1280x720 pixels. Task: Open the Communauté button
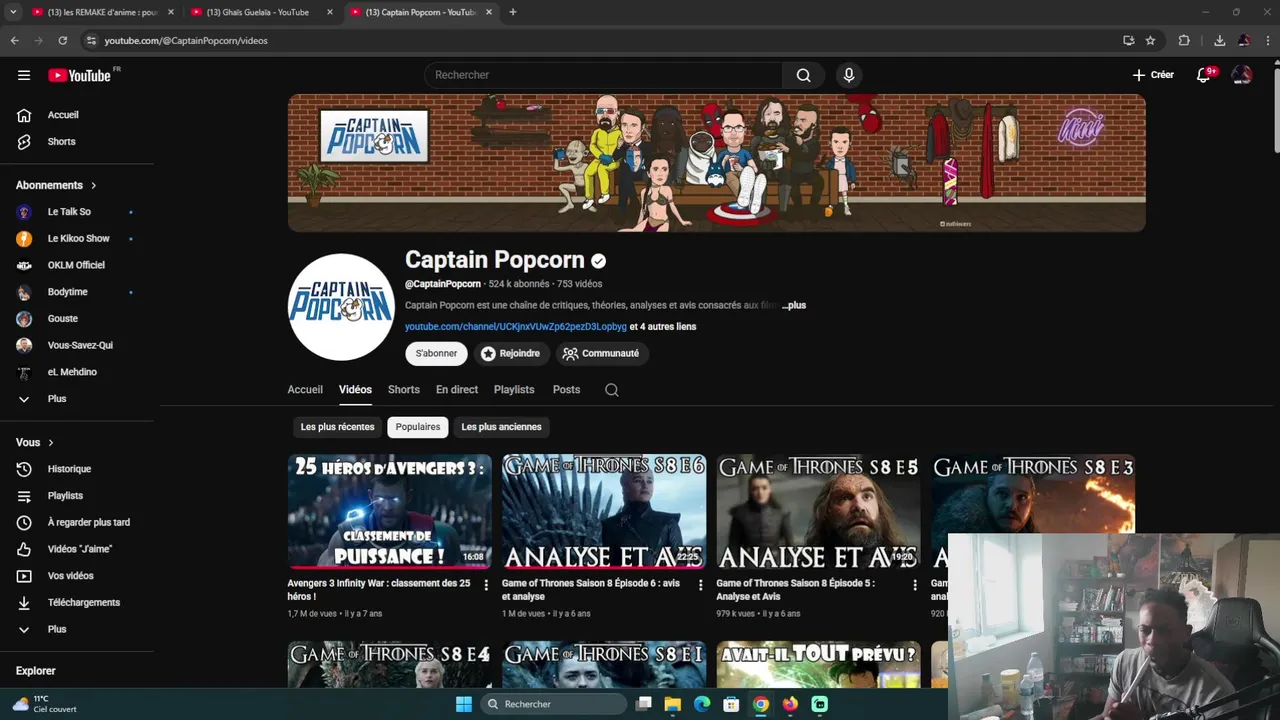[600, 353]
